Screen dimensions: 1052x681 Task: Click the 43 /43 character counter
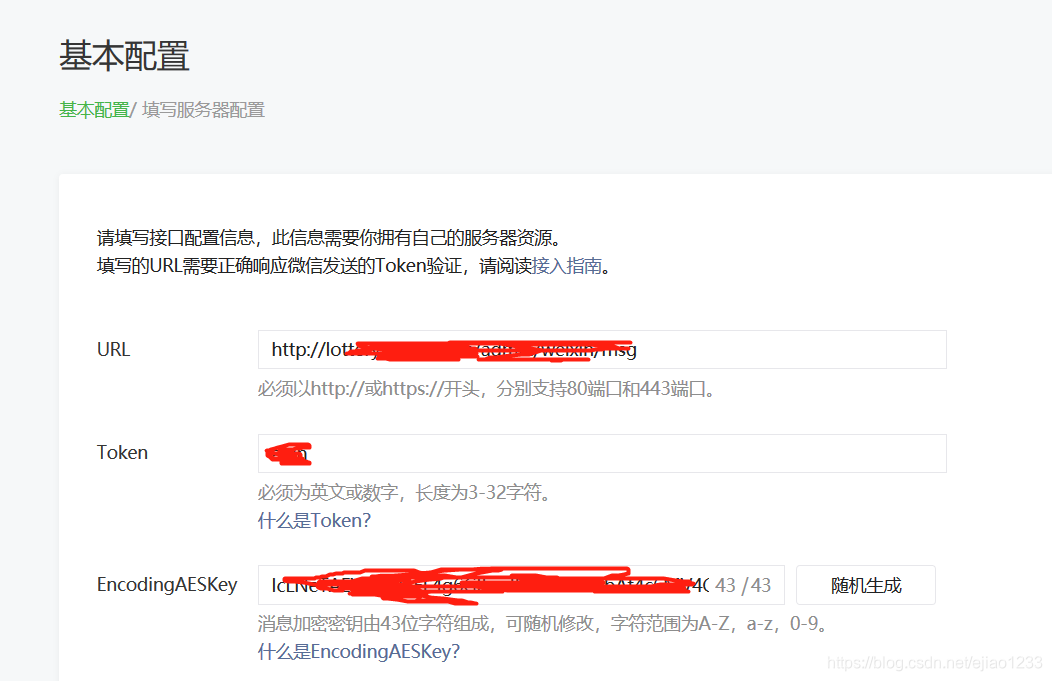(743, 585)
